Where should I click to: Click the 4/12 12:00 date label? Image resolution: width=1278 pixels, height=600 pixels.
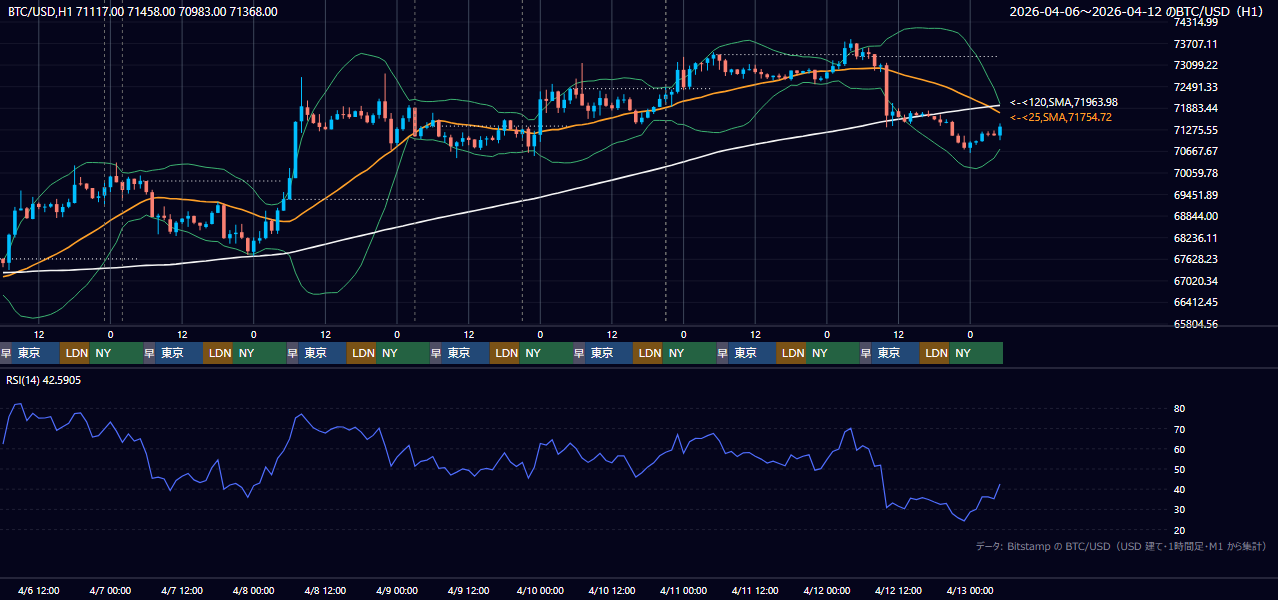(899, 590)
